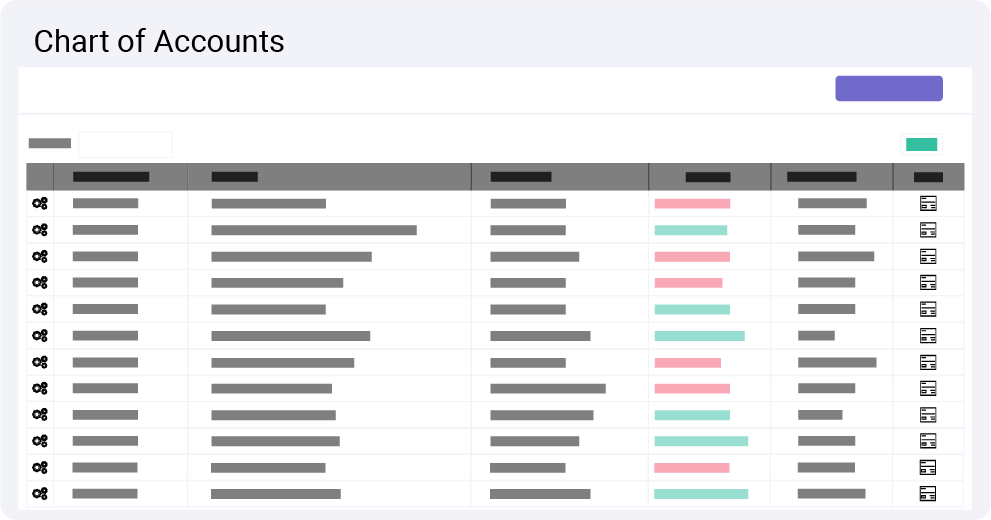Open the gear settings icon in third table row
Viewport: 991px width, 520px height.
[x=40, y=257]
